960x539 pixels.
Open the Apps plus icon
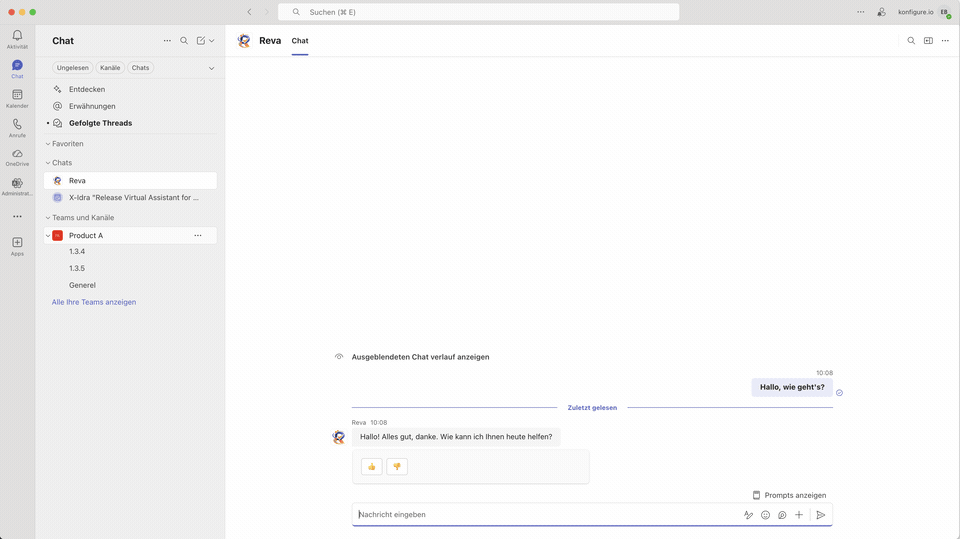[17, 246]
